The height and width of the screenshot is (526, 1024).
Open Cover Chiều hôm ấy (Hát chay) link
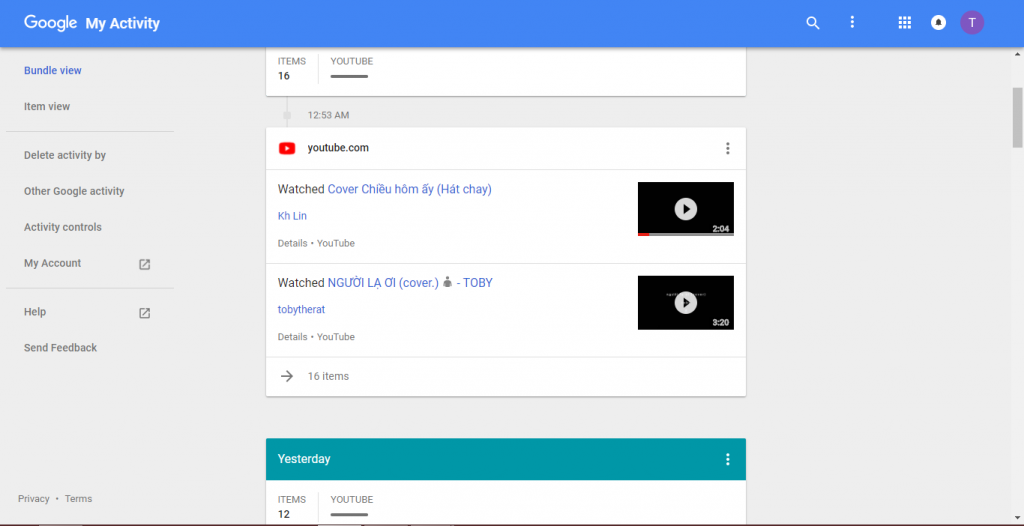409,189
